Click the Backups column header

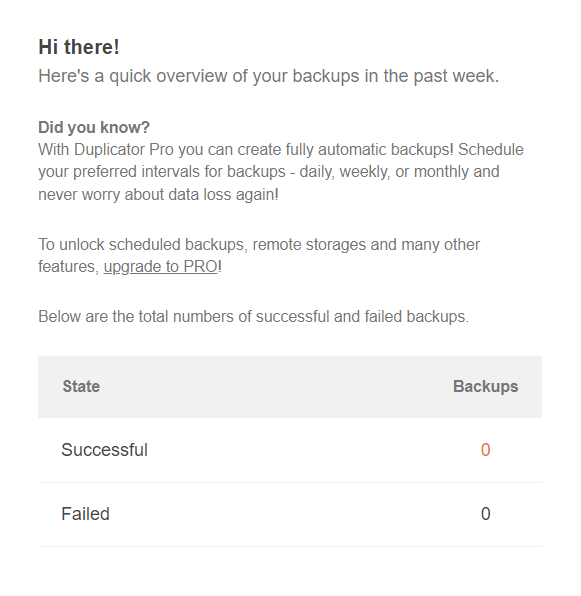[485, 387]
